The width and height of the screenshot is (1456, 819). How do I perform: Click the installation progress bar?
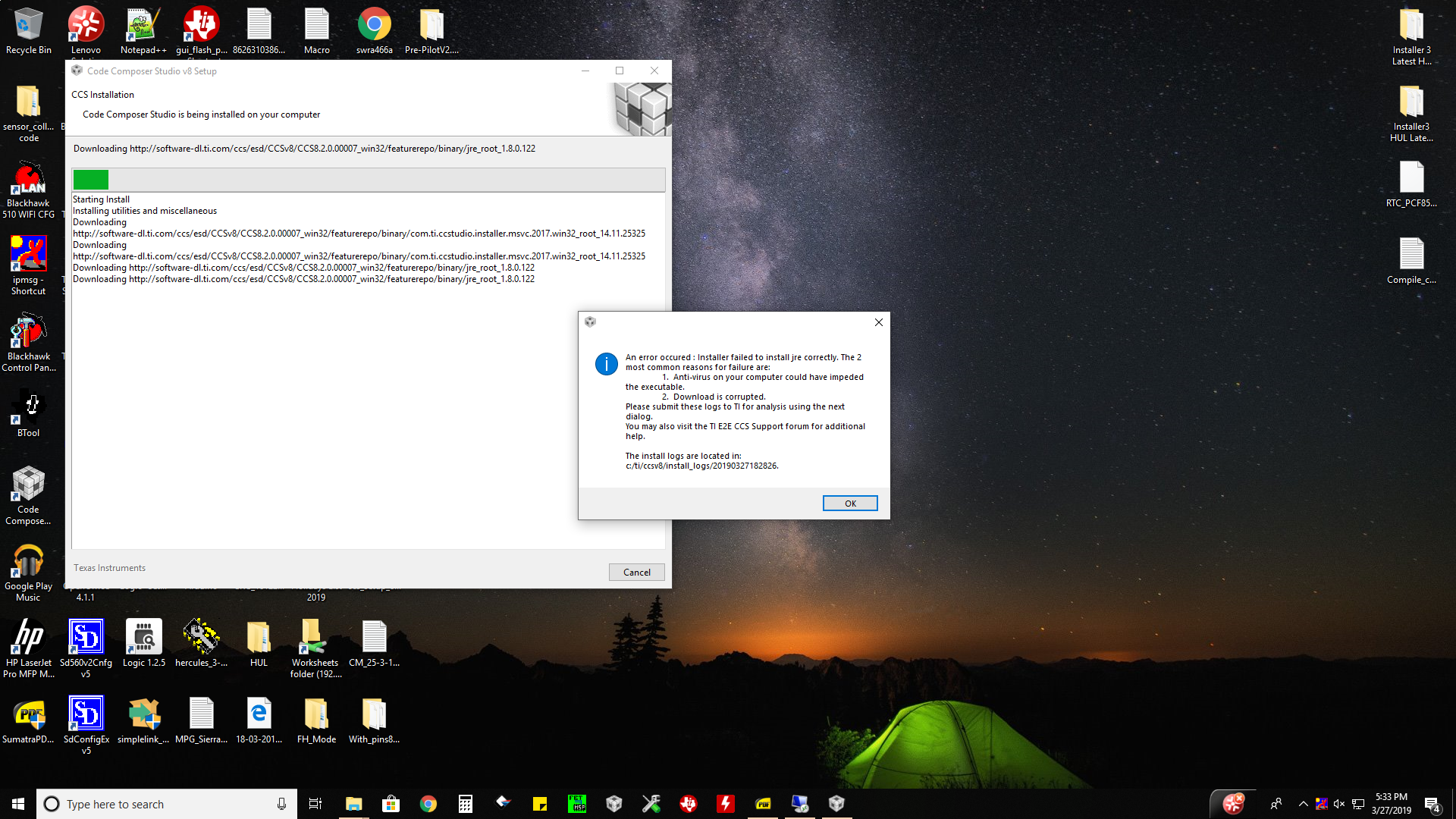click(x=369, y=180)
